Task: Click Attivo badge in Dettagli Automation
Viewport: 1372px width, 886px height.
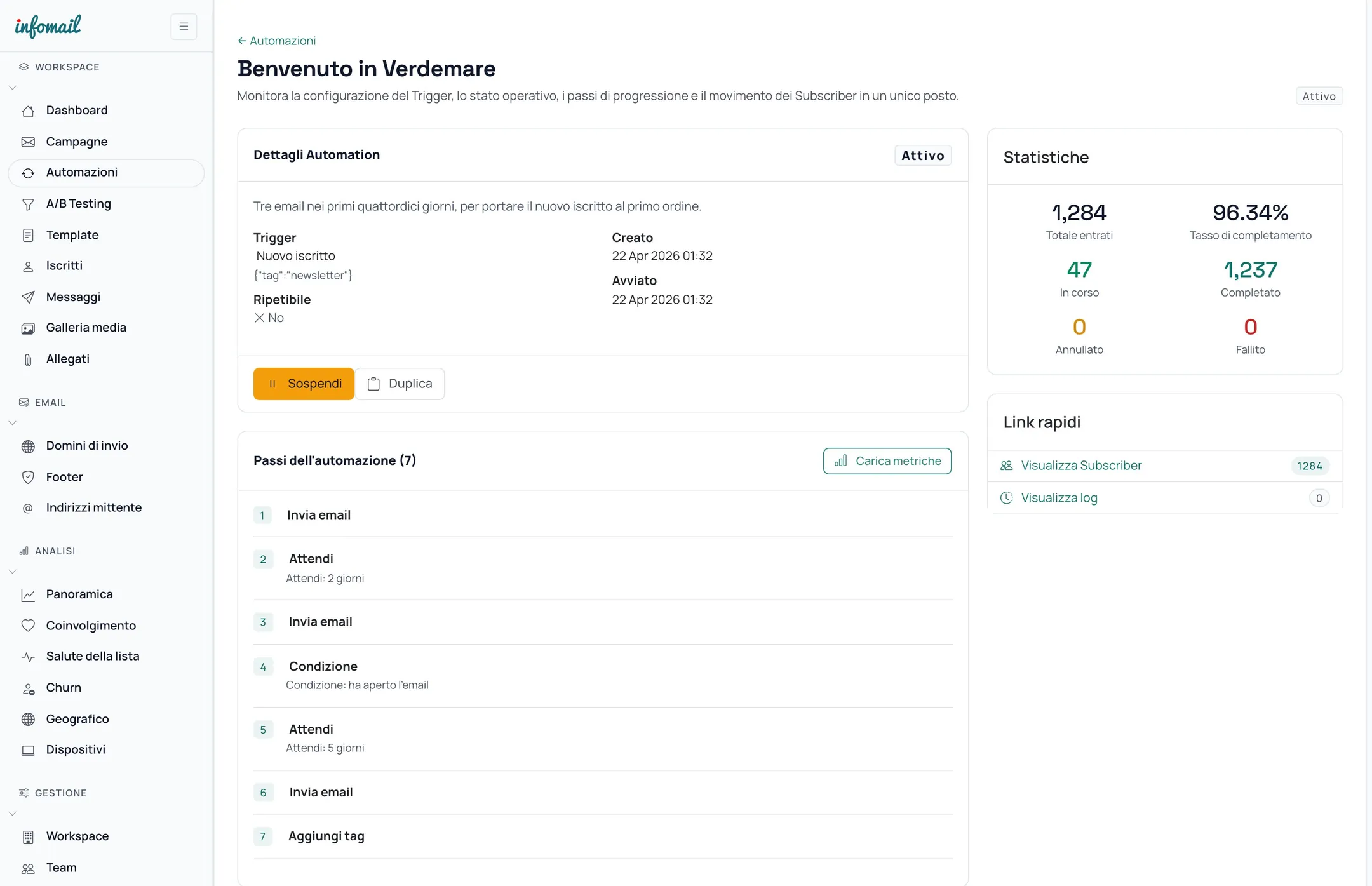Action: (x=922, y=156)
